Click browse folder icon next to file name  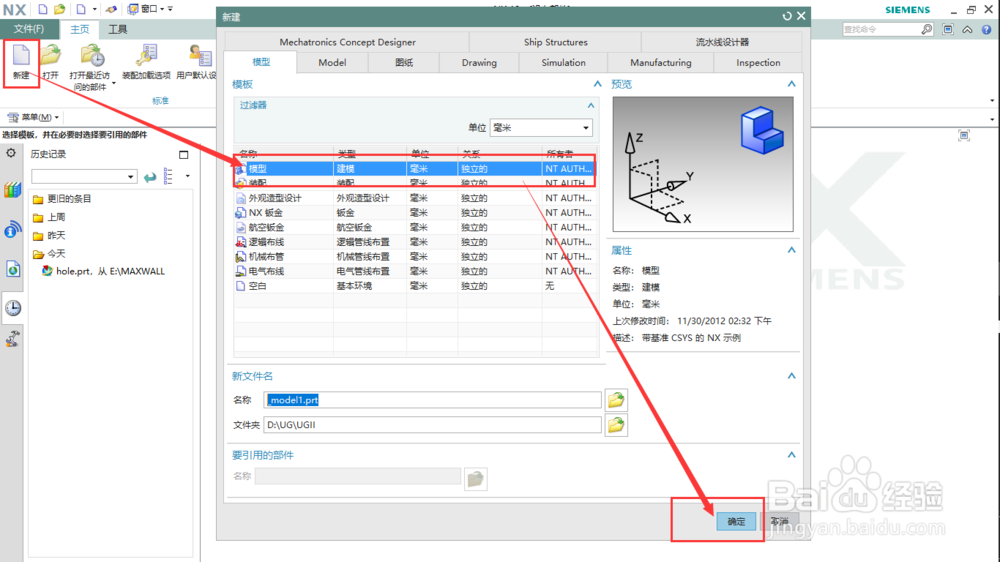(x=616, y=400)
